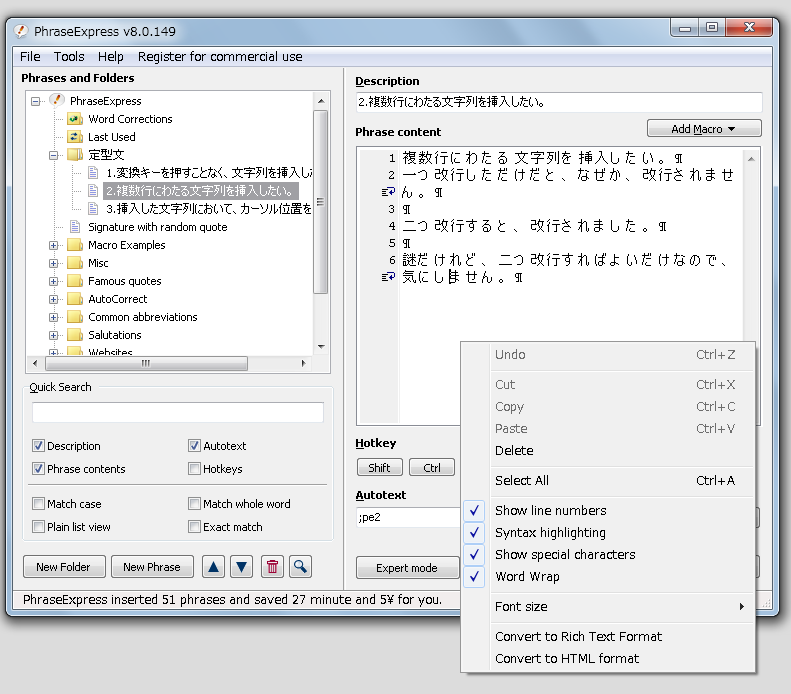Click the New Phrase button
The width and height of the screenshot is (791, 694).
point(151,567)
